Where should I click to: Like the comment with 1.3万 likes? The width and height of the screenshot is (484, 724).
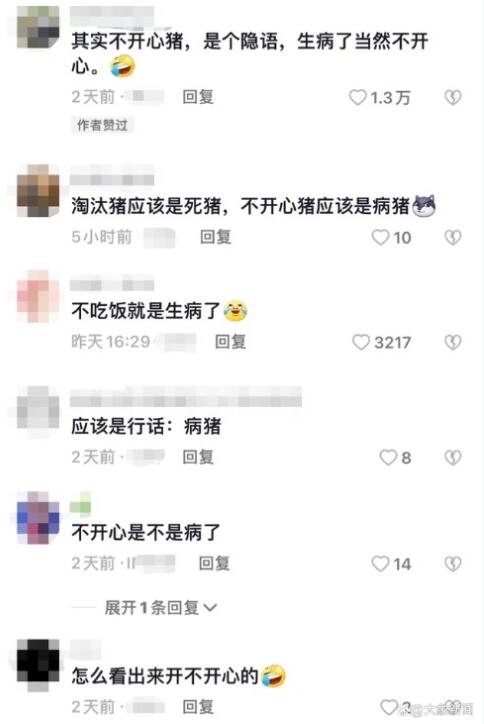click(x=357, y=97)
